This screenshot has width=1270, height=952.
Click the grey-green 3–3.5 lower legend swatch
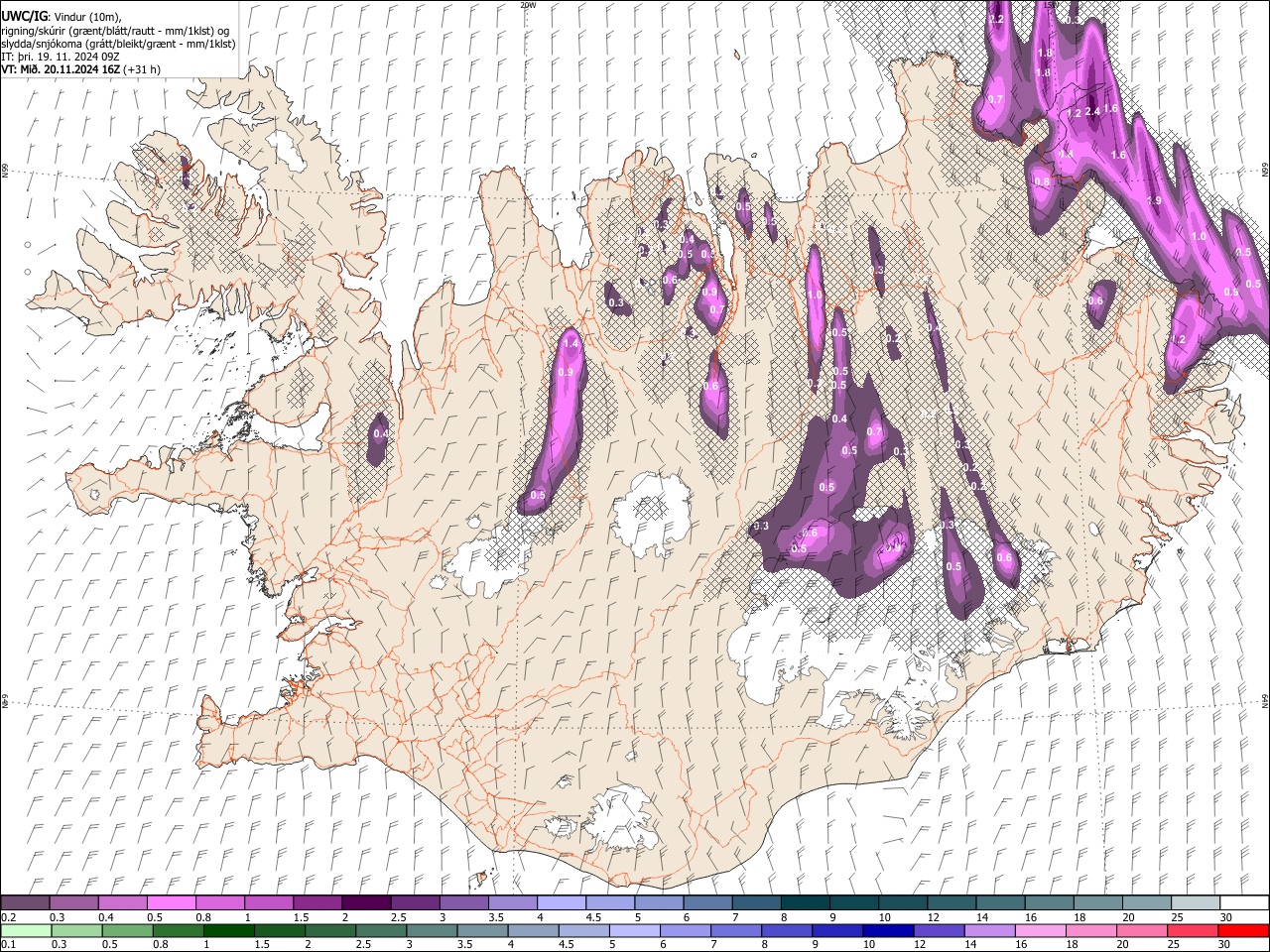432,930
